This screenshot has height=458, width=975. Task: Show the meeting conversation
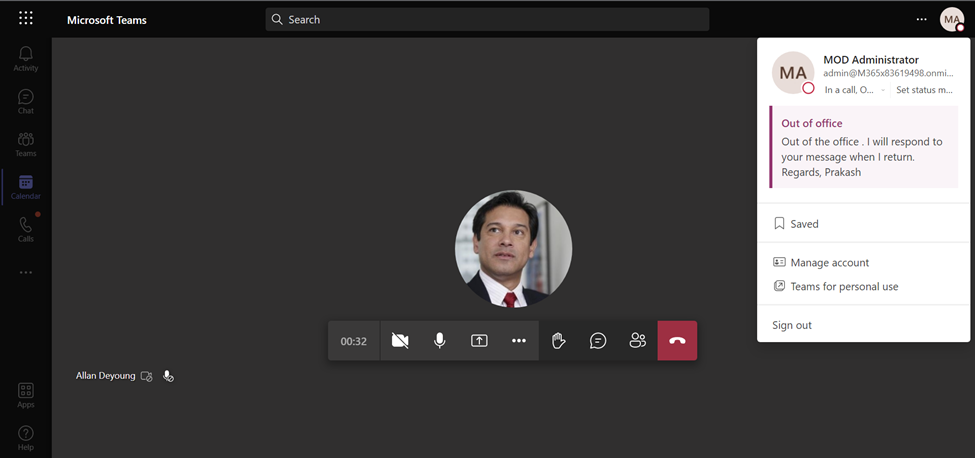click(x=598, y=341)
